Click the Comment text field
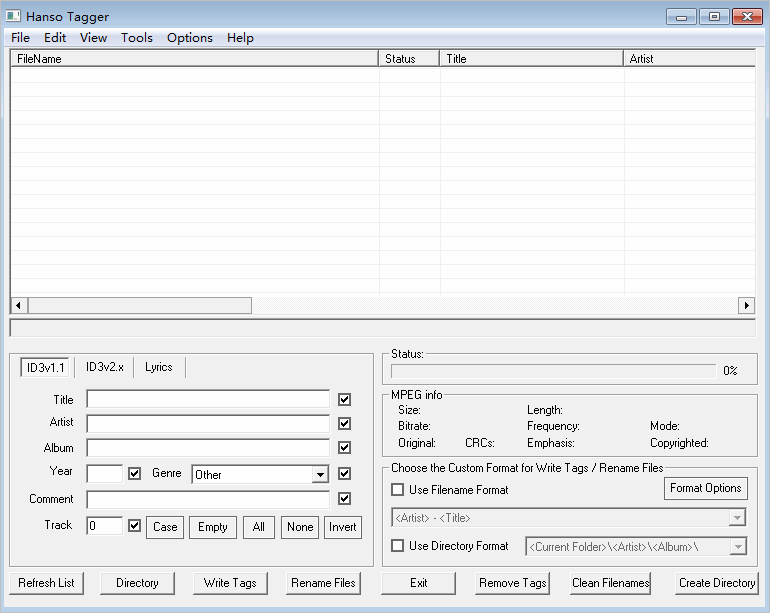Screen dimensions: 770x613 point(208,499)
